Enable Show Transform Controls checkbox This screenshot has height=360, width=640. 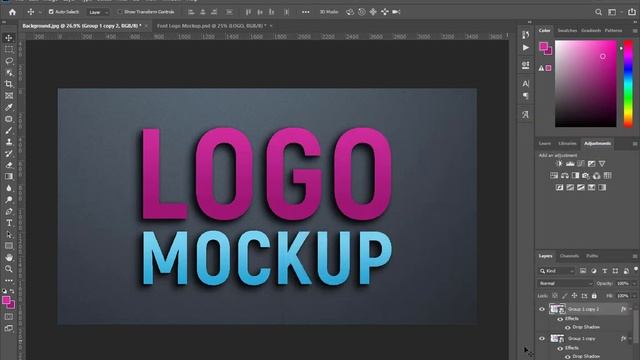point(120,12)
